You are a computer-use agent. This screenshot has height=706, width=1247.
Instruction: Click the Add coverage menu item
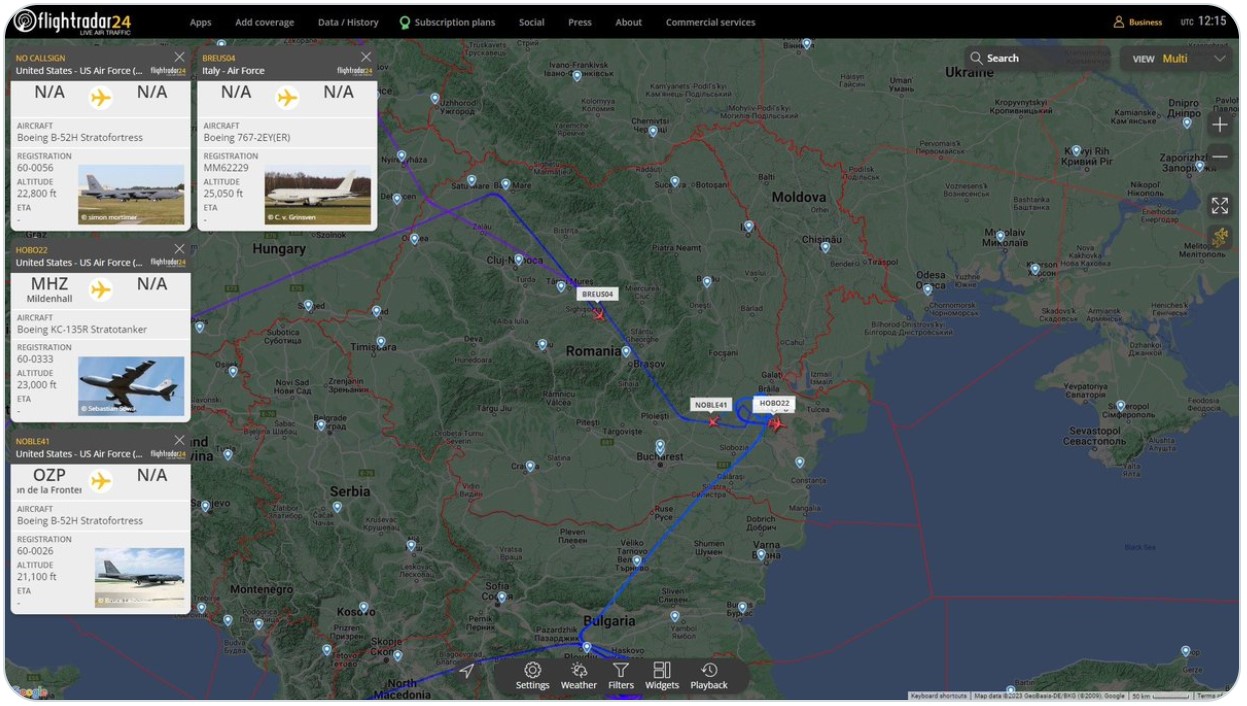point(264,22)
